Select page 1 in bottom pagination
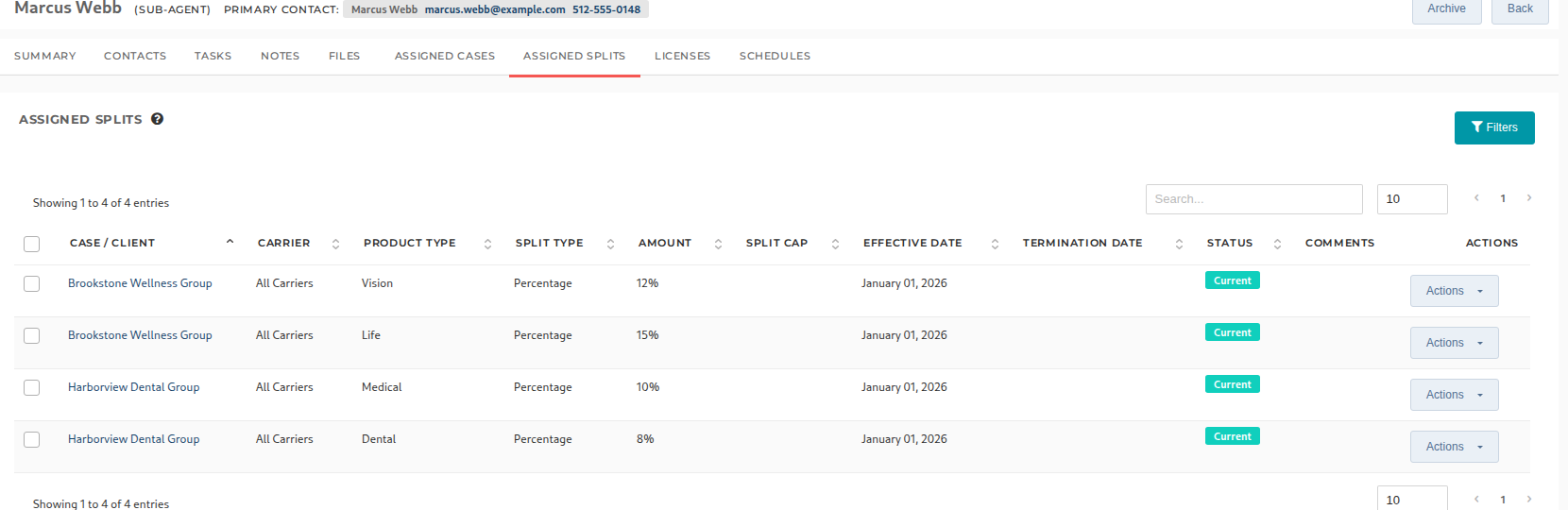Screen dimensions: 1568x510 point(1503,500)
